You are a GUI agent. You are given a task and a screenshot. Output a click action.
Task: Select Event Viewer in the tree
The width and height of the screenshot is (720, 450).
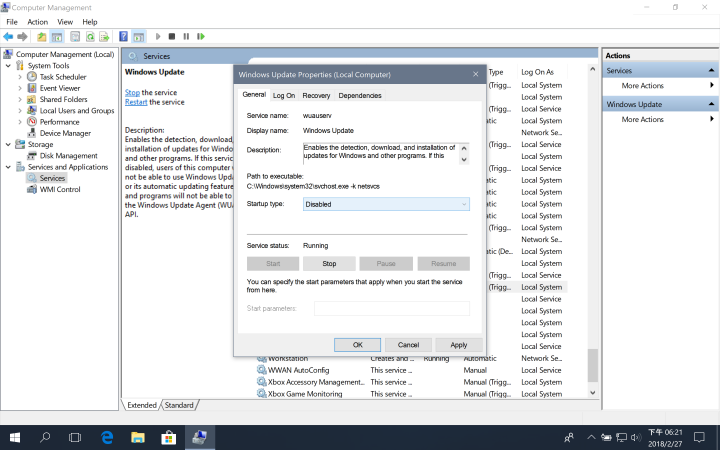60,88
